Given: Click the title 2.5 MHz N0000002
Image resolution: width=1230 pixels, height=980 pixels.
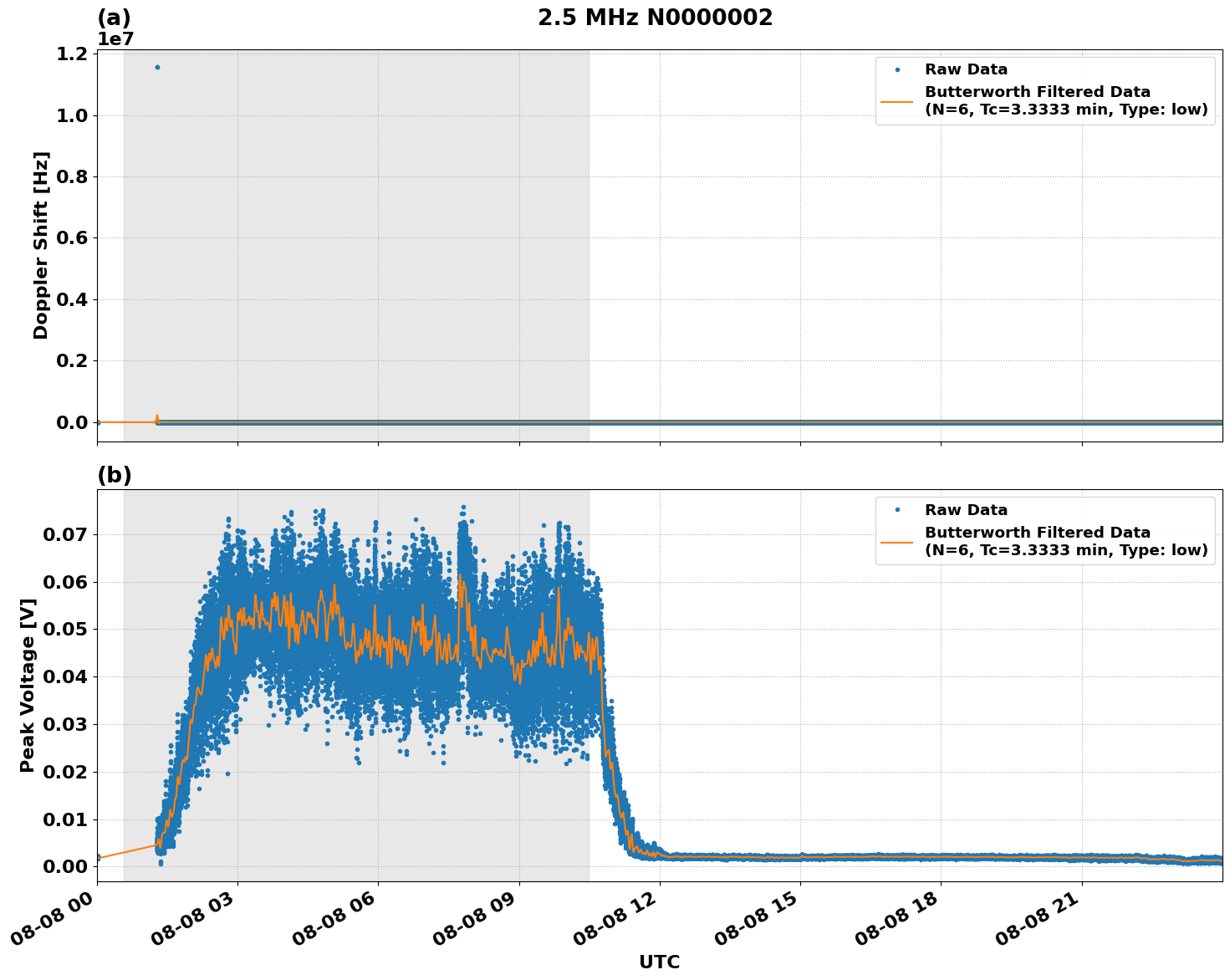Looking at the screenshot, I should 656,18.
